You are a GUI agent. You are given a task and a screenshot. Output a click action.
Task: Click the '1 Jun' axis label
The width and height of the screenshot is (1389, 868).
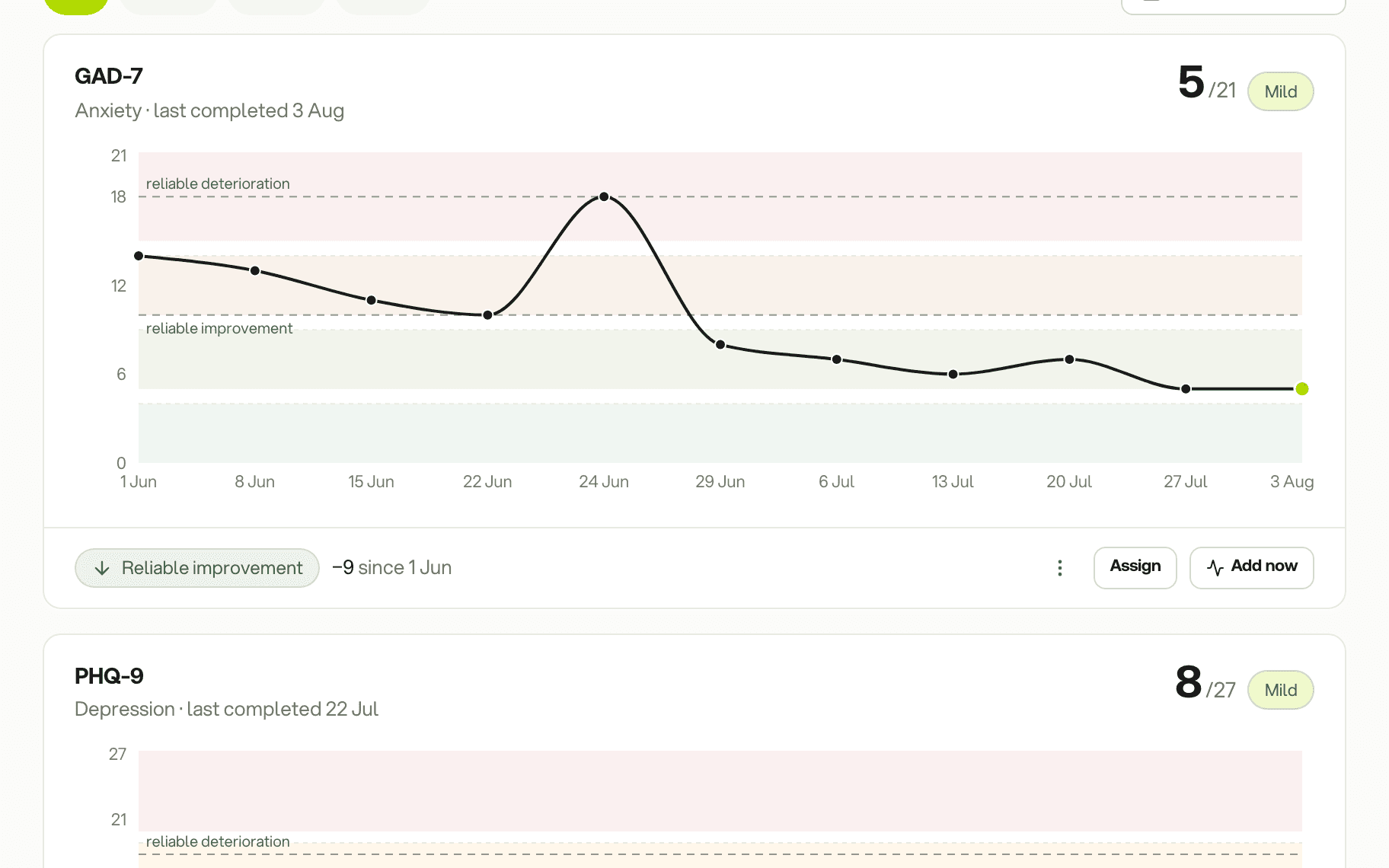[139, 482]
